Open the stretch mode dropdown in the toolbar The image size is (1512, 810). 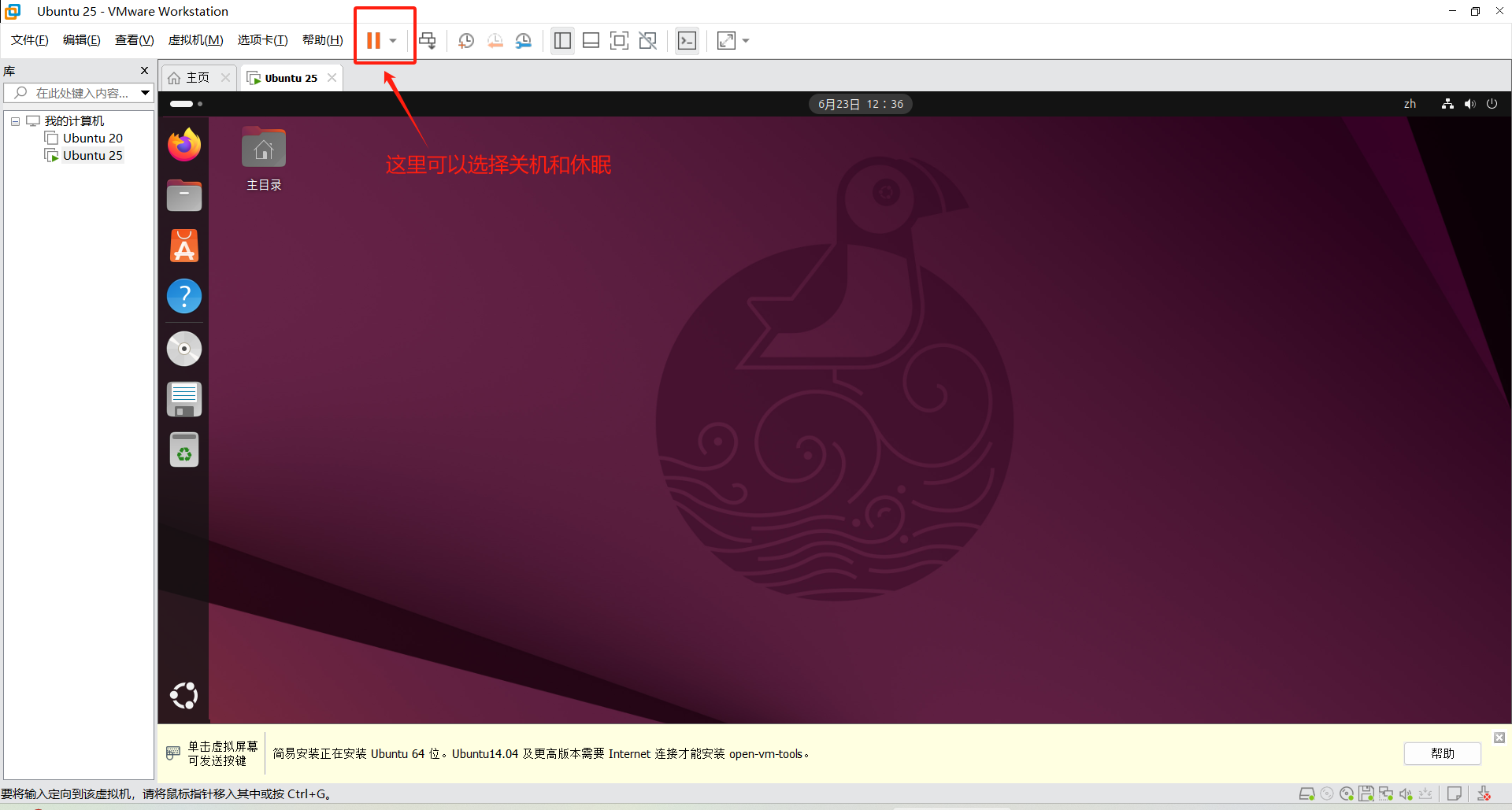point(745,40)
